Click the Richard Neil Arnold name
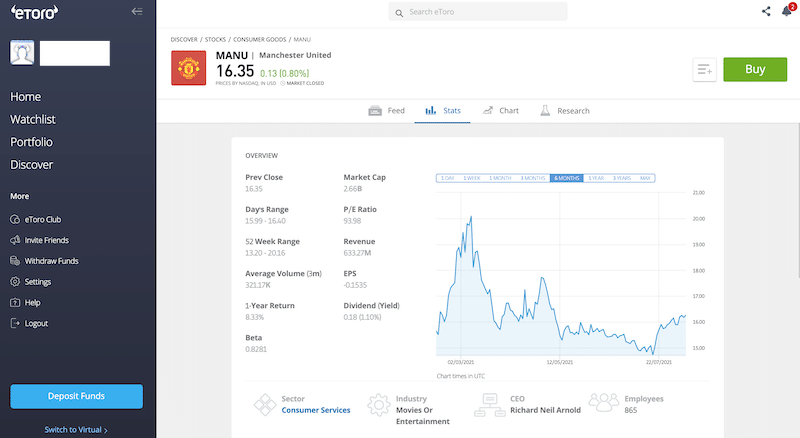The image size is (800, 438). (x=545, y=410)
